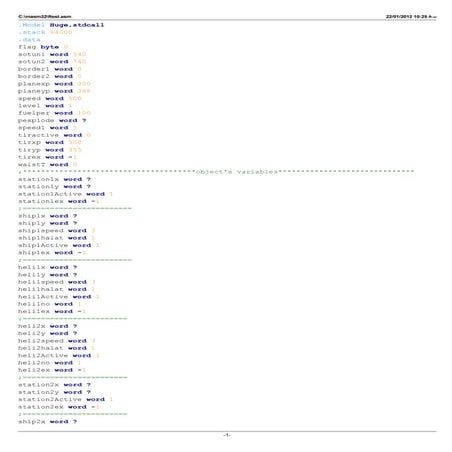Click the "heli2no word" line
Image resolution: width=452 pixels, height=452 pixels.
(x=50, y=363)
